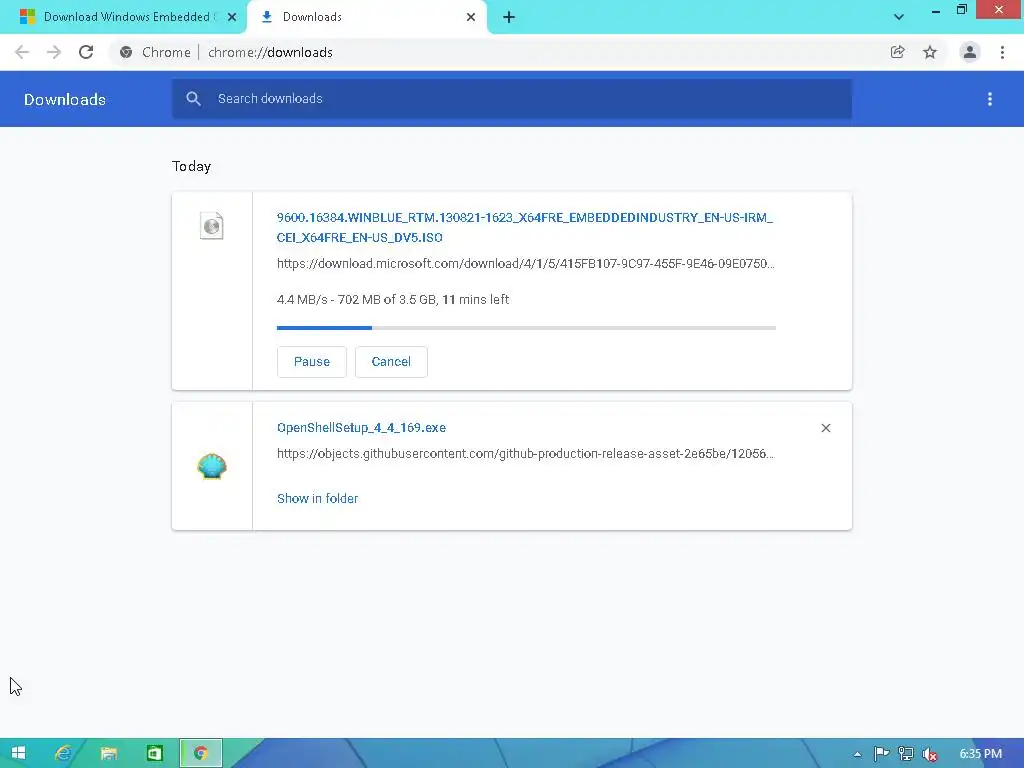Open the clock showing 6:35 PM
This screenshot has width=1024, height=768.
(x=980, y=754)
